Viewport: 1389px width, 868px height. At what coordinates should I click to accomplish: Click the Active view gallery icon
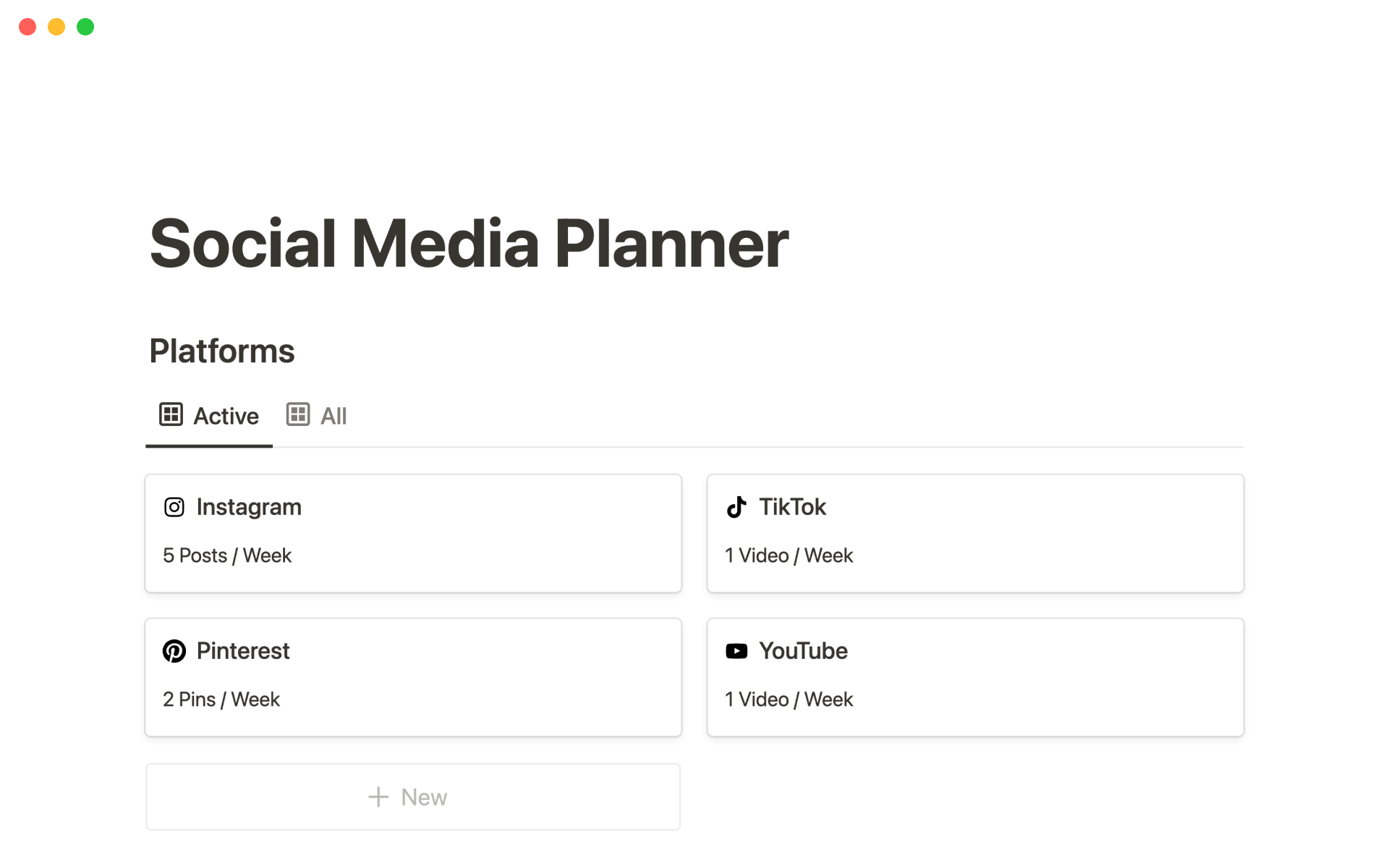pyautogui.click(x=171, y=415)
